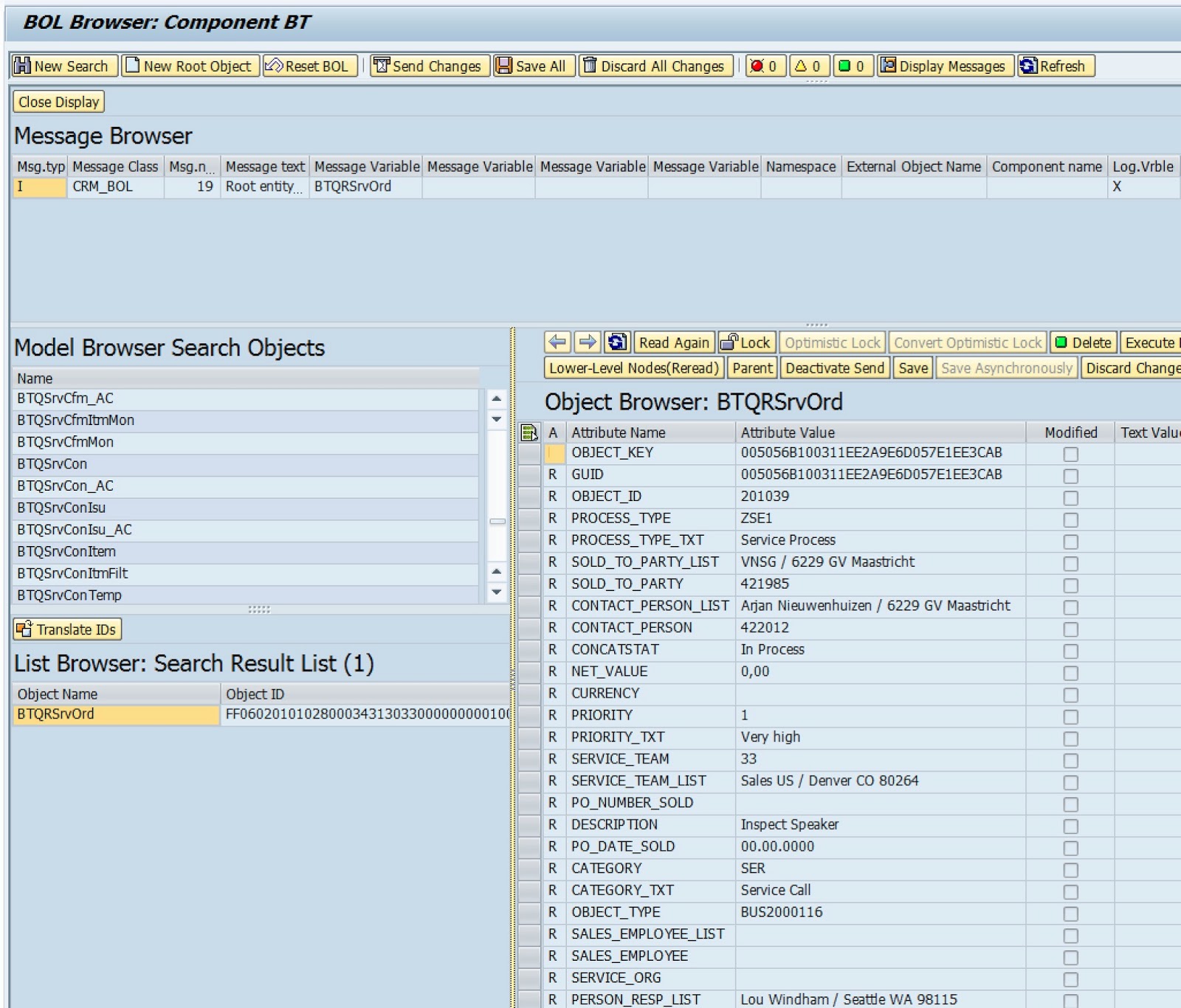Create a New Root Object
The height and width of the screenshot is (1008, 1181).
click(x=190, y=66)
